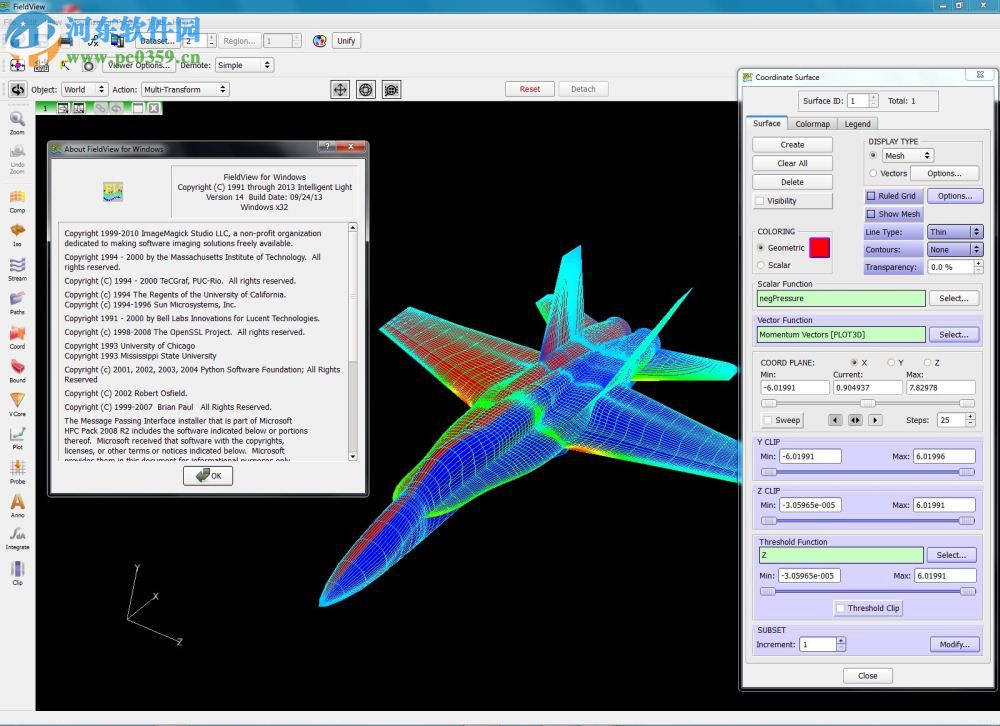Click the Current coord value field 0.904937
The image size is (1000, 726).
(868, 388)
